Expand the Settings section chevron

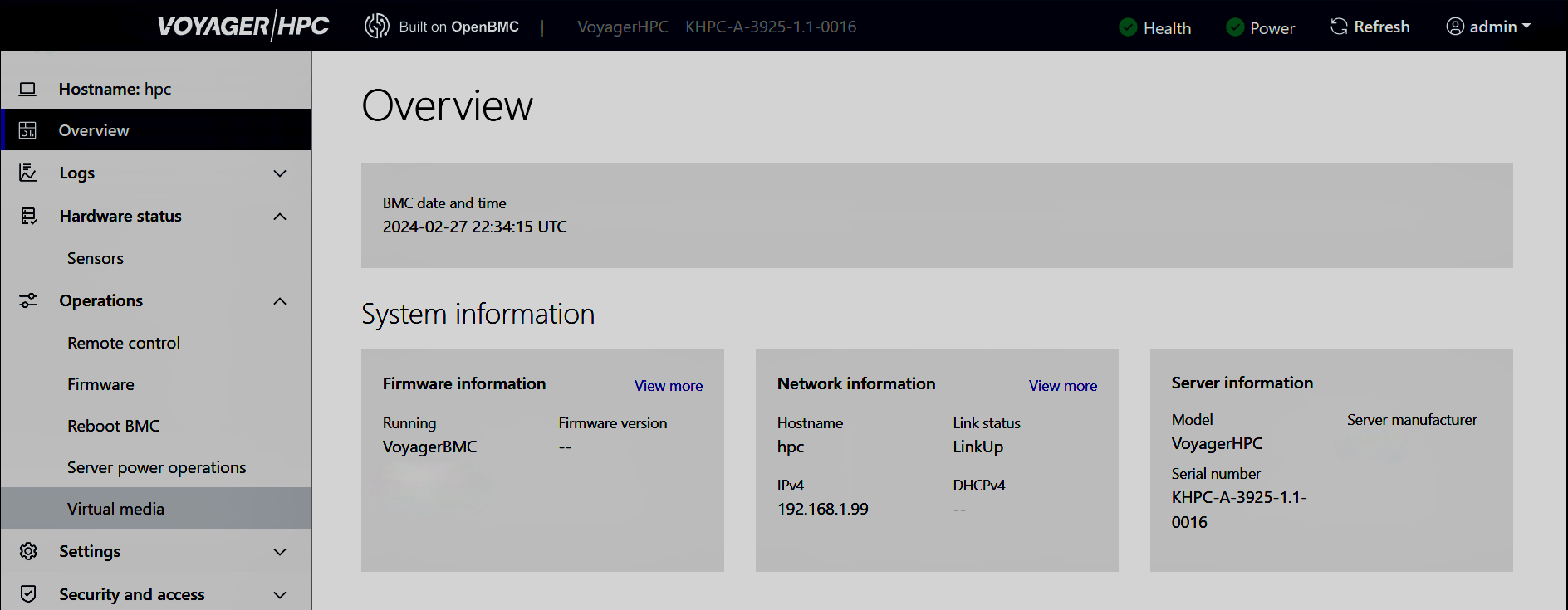pyautogui.click(x=280, y=552)
